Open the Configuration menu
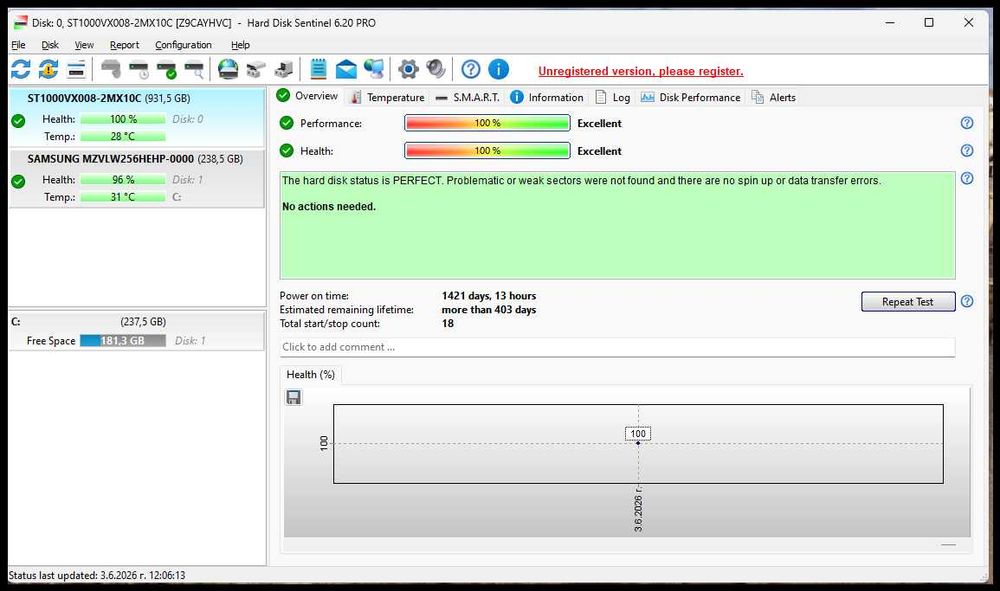This screenshot has width=1000, height=591. 184,45
